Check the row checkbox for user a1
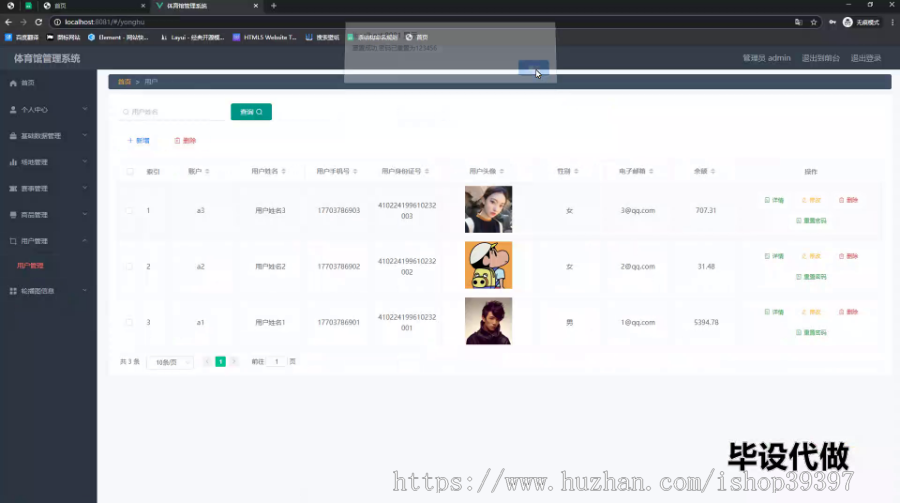 [x=129, y=323]
